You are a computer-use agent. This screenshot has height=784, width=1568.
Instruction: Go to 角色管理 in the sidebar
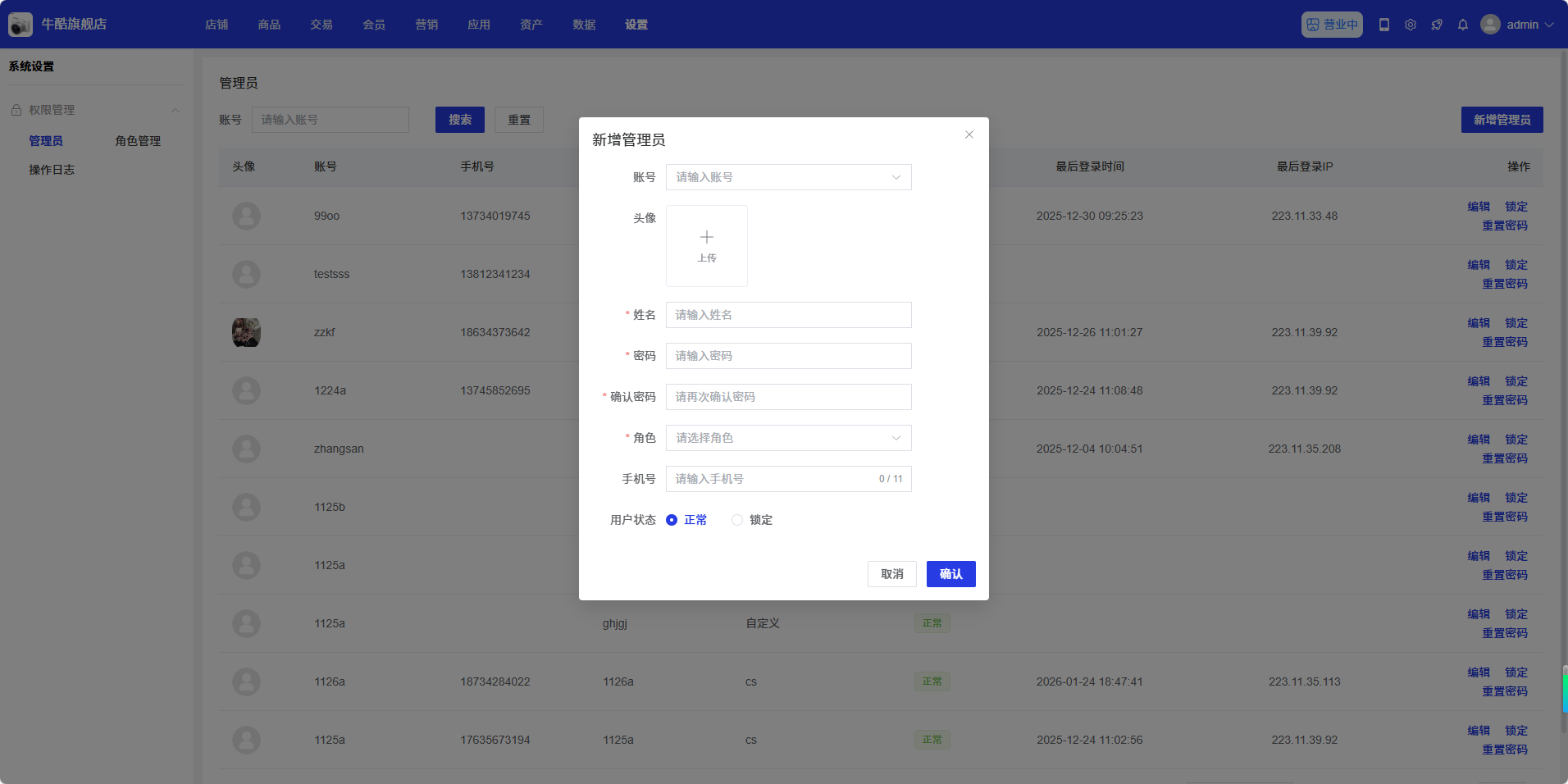138,141
